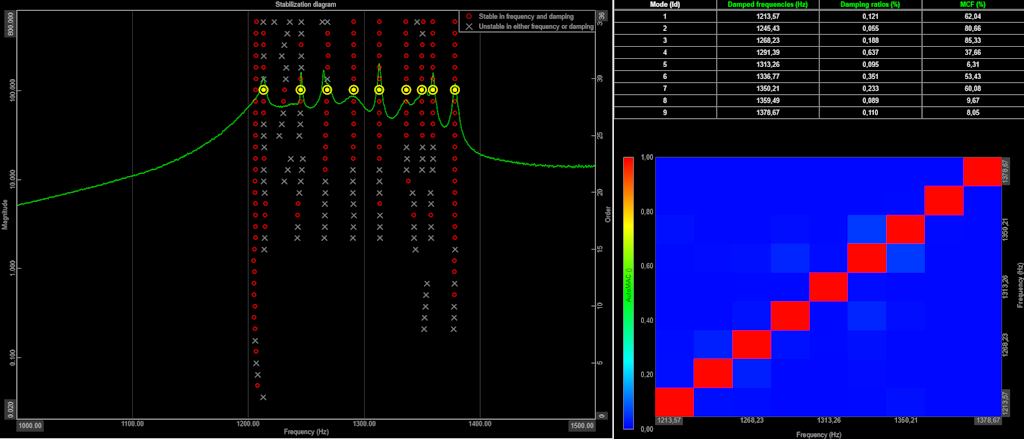
Task: Select mode 2 Id cell in the table
Action: [665, 28]
